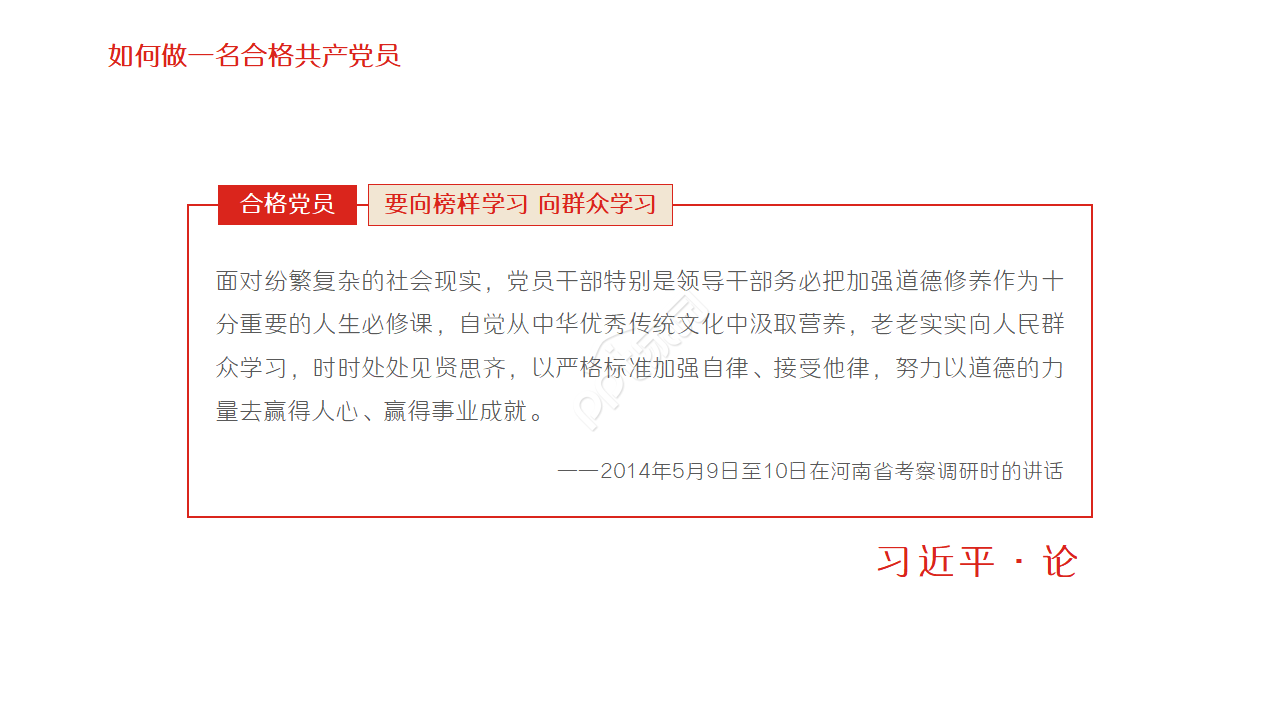Click the slide title 如何做一名合格共产党员
This screenshot has width=1280, height=720.
[254, 56]
